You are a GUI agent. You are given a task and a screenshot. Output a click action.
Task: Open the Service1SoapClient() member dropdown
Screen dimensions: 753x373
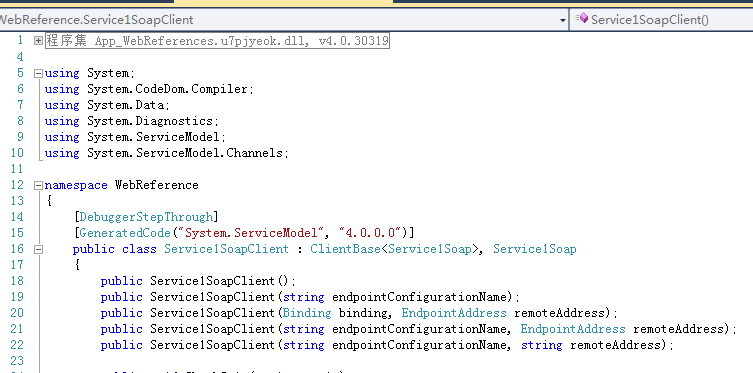click(661, 20)
